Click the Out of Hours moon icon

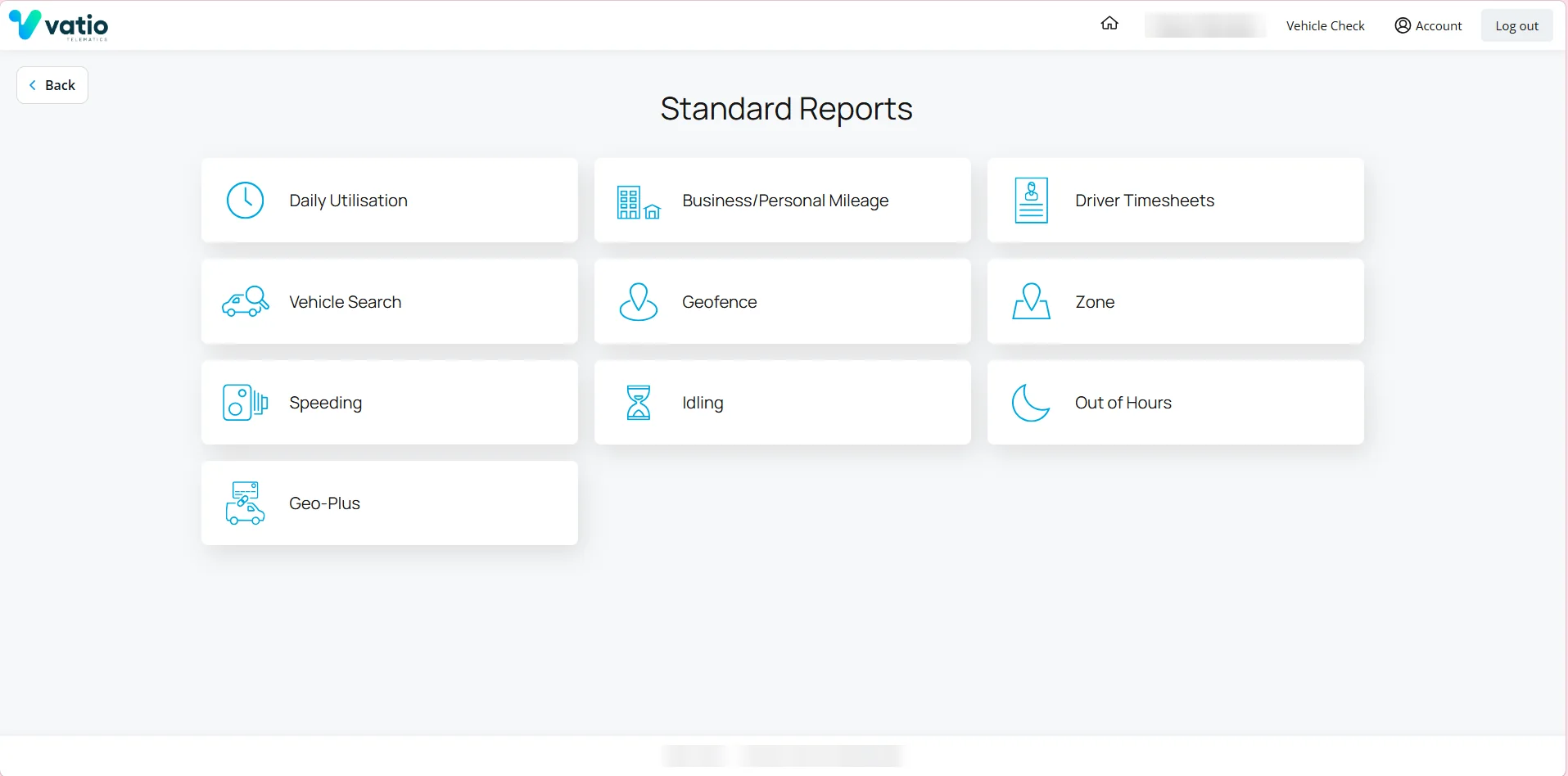1031,403
